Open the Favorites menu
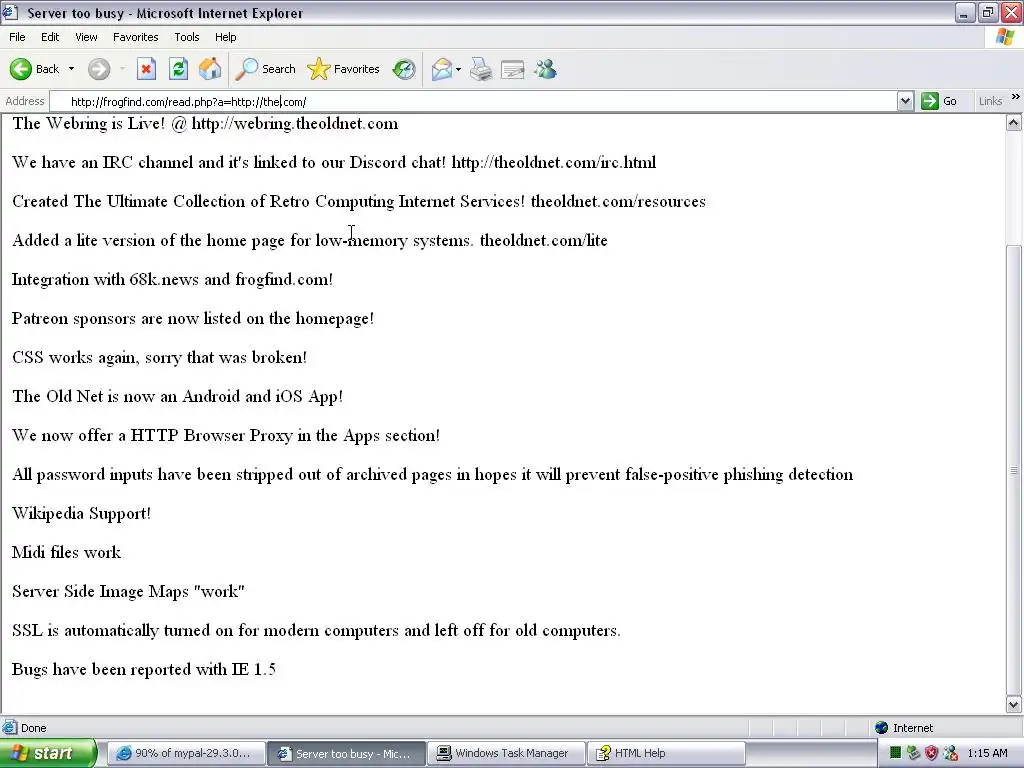Image resolution: width=1024 pixels, height=768 pixels. (135, 37)
